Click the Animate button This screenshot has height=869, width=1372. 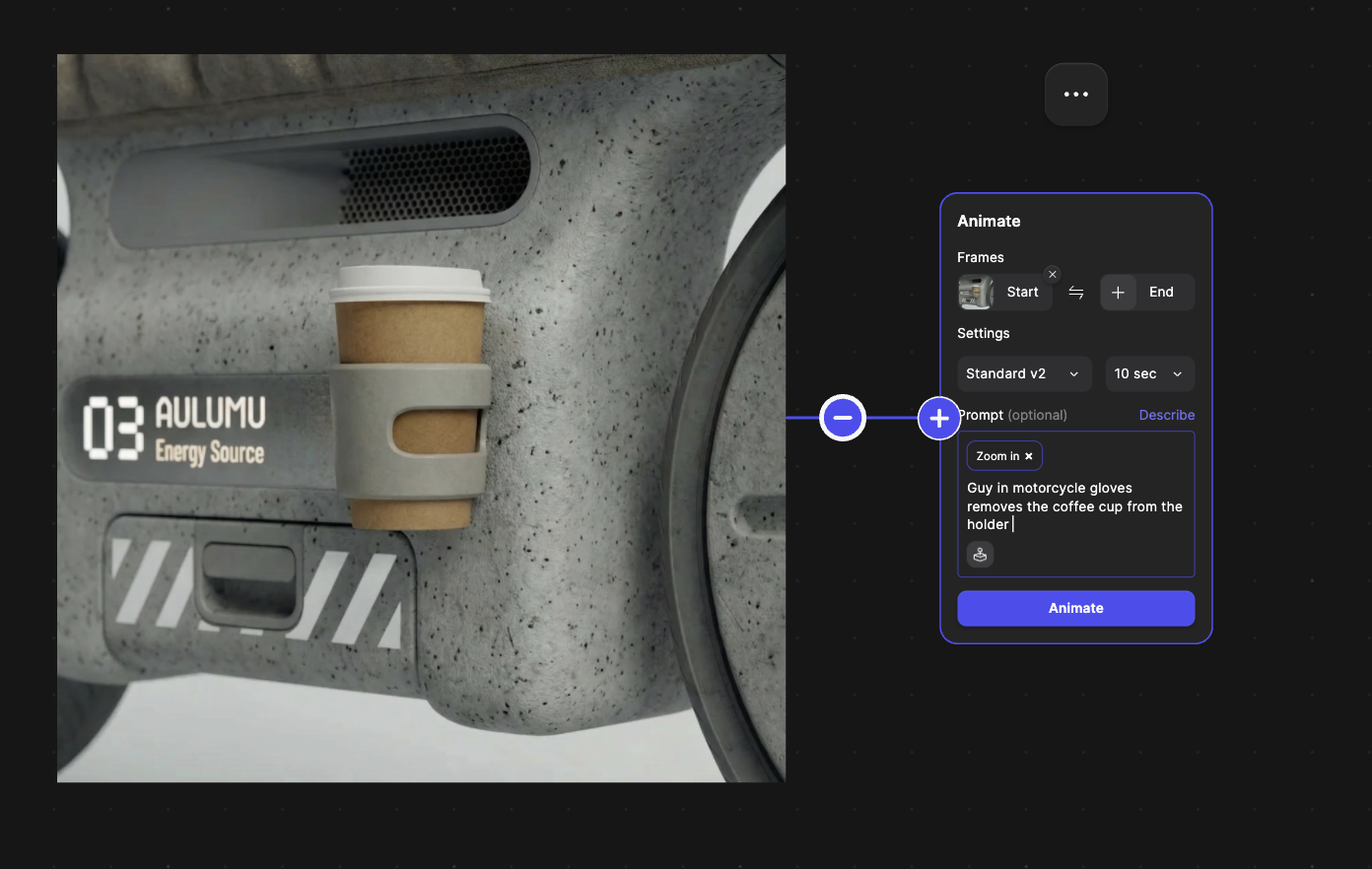tap(1076, 608)
